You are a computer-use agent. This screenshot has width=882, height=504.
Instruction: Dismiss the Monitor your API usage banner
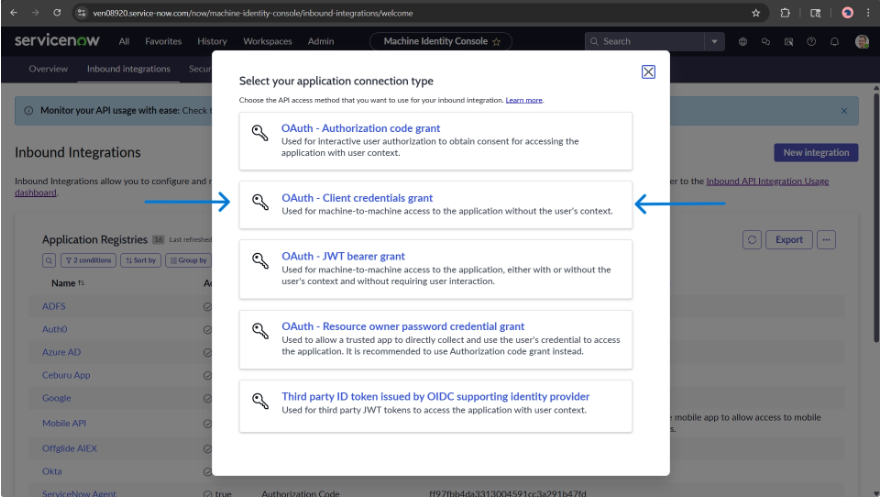click(x=844, y=111)
